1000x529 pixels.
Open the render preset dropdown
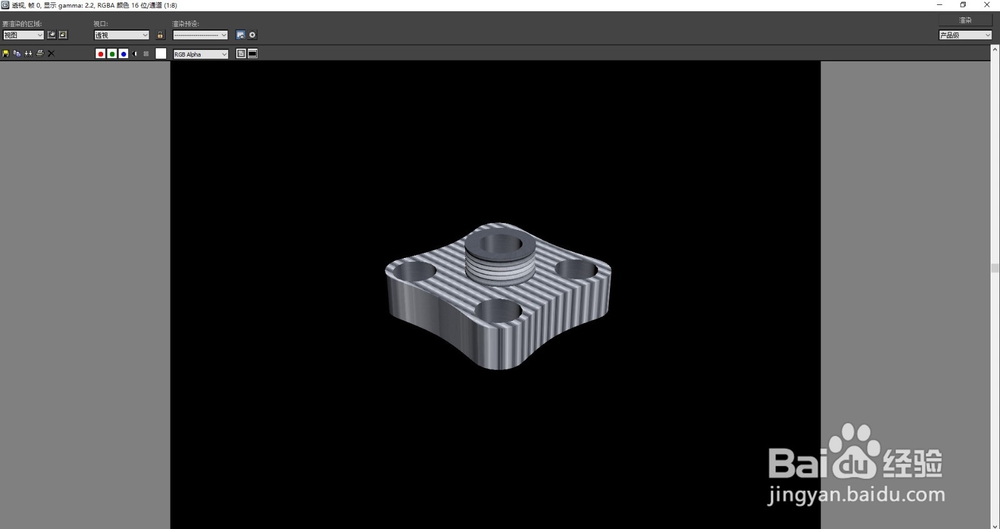(200, 35)
